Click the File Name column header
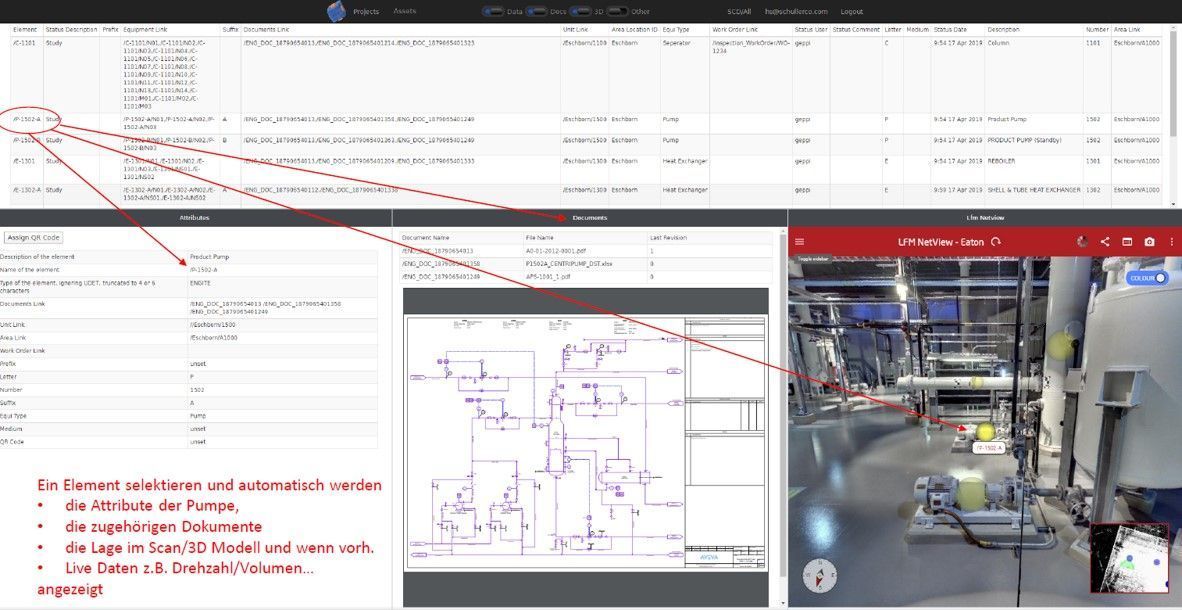Viewport: 1182px width, 610px height. (540, 238)
